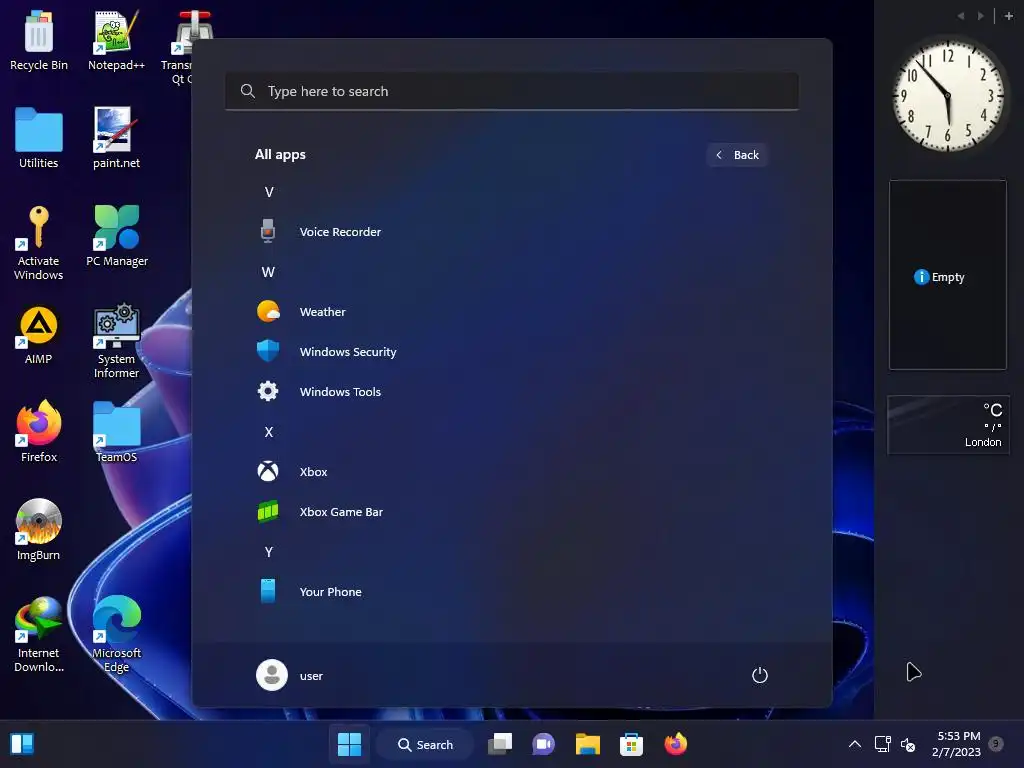The width and height of the screenshot is (1024, 768).
Task: Click the power button in Start menu
Action: coord(760,675)
